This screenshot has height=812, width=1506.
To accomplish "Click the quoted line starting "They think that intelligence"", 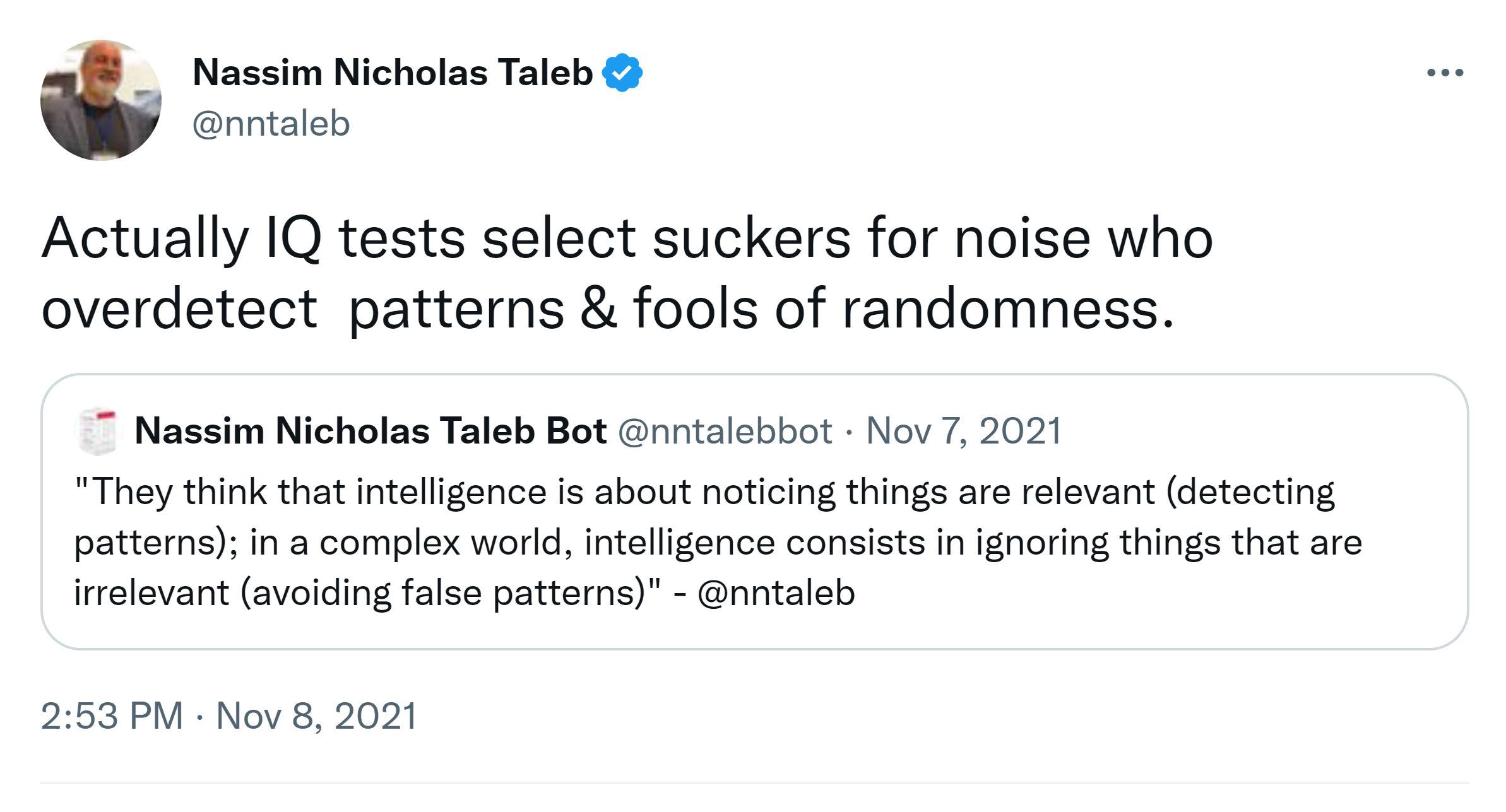I will (704, 491).
